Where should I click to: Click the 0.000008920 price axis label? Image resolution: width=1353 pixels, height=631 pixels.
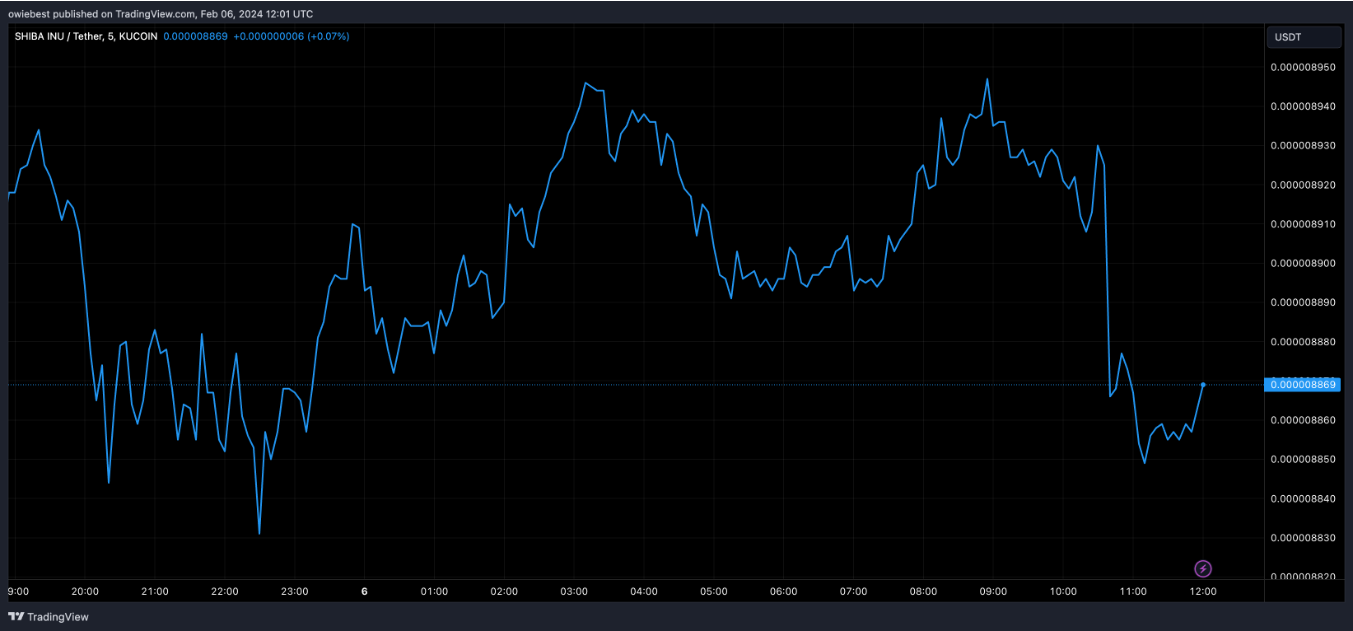1302,185
